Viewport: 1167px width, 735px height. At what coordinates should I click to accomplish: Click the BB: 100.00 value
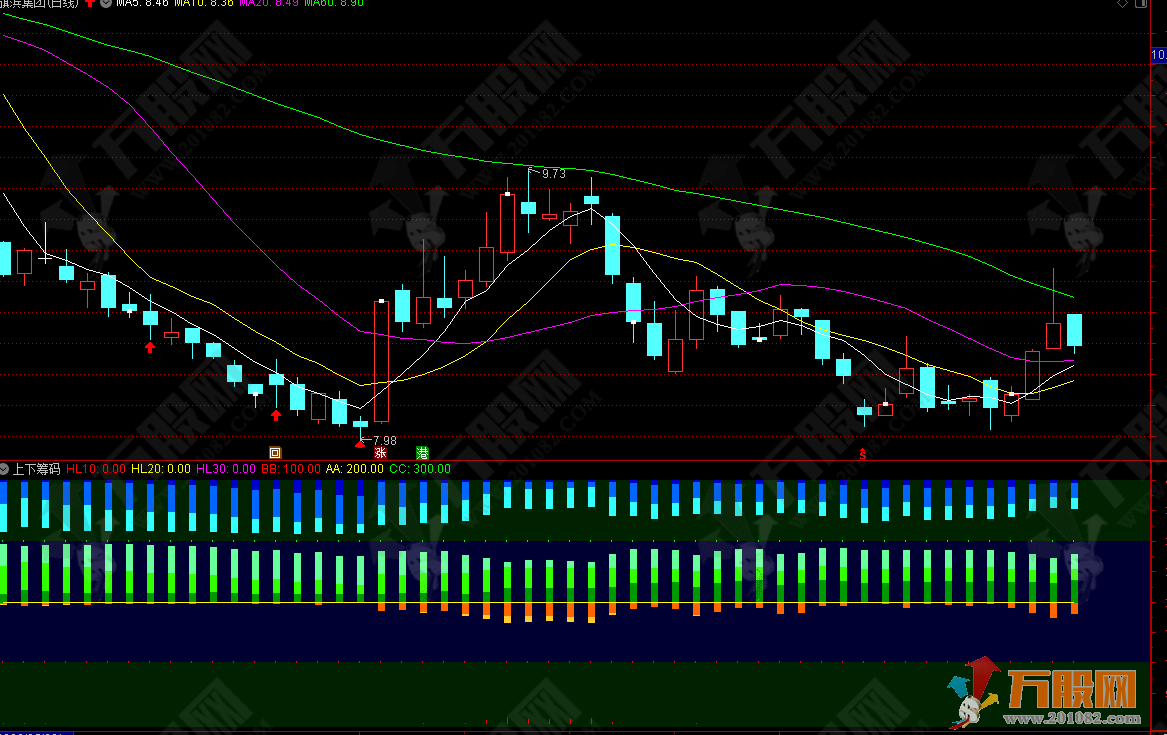[x=290, y=469]
